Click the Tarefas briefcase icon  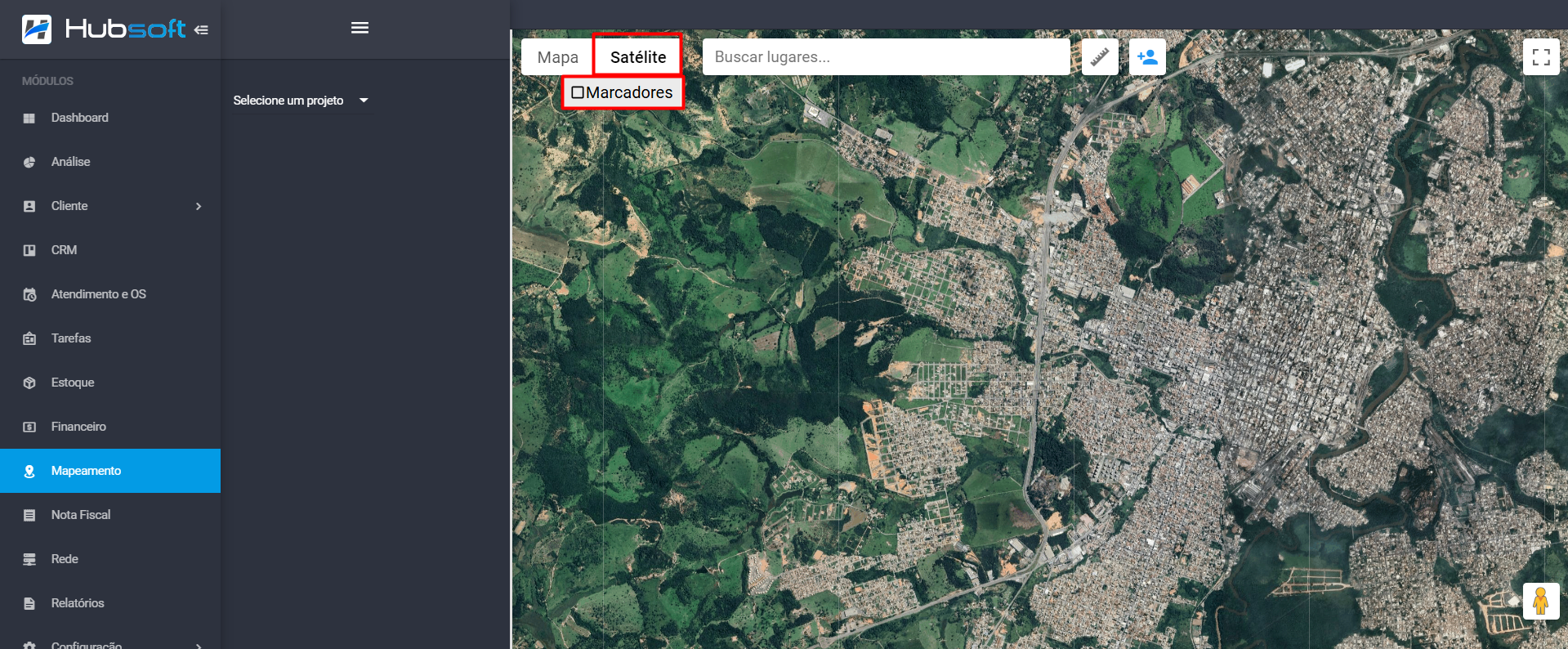(x=29, y=338)
